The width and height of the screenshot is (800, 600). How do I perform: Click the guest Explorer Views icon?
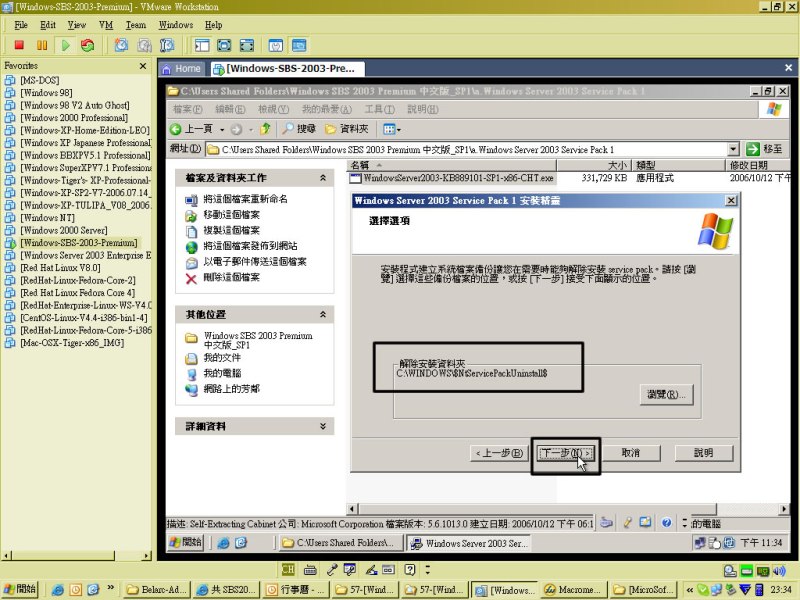pos(389,130)
